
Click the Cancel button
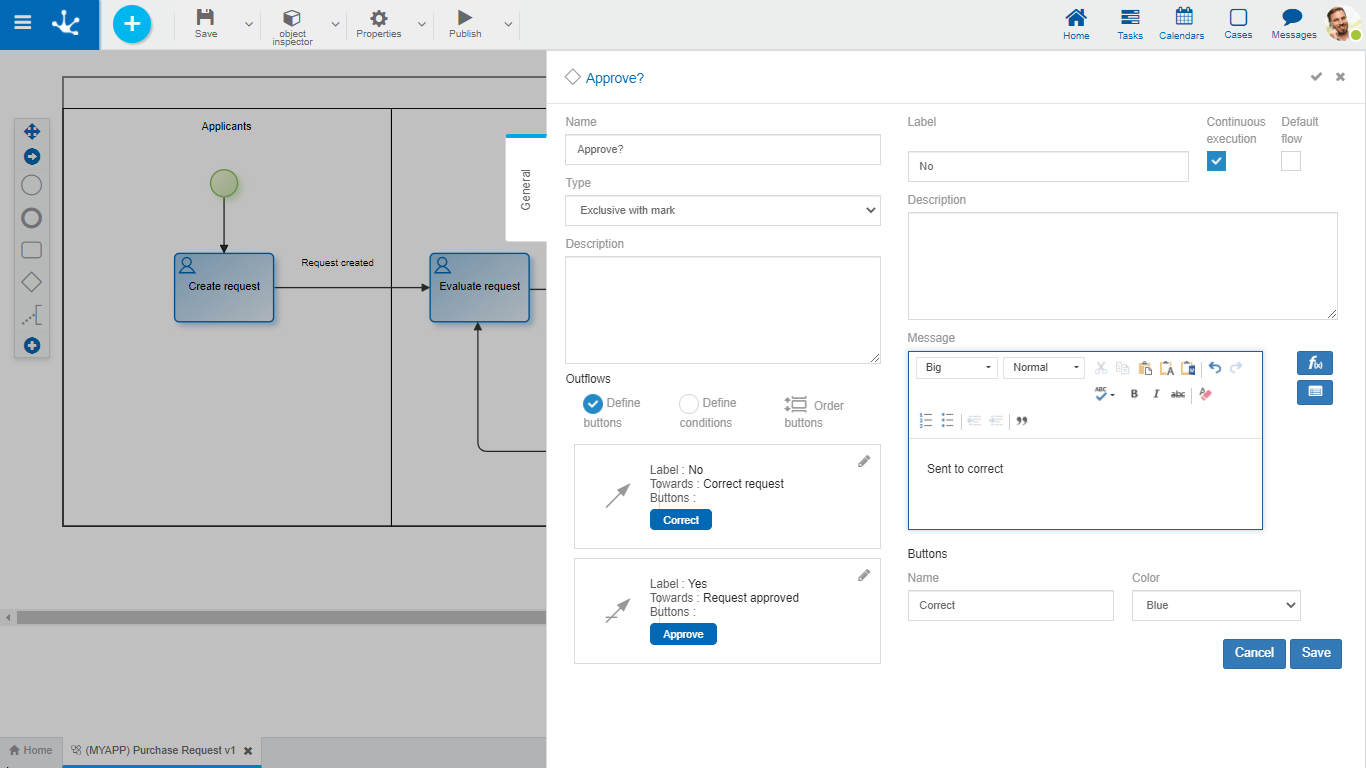click(1253, 653)
